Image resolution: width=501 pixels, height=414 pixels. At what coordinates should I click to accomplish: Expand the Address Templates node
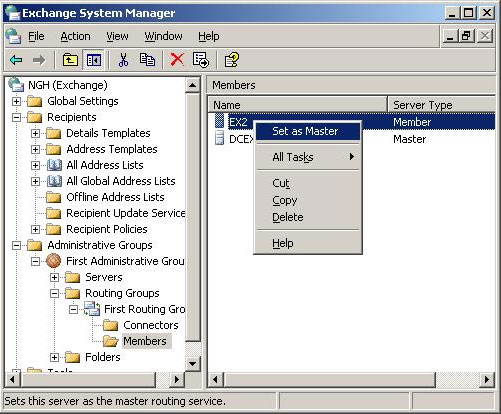click(x=35, y=149)
